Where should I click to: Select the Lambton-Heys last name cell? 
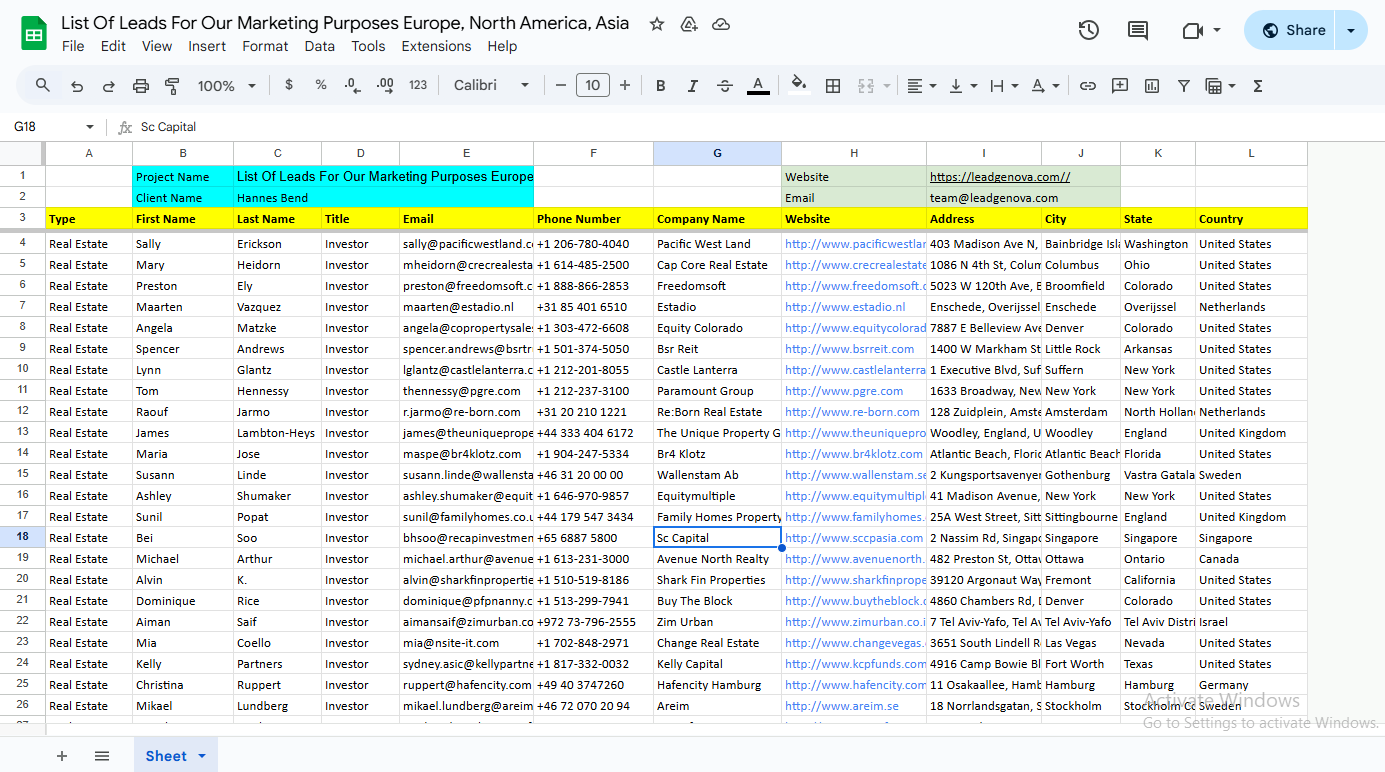click(x=277, y=433)
